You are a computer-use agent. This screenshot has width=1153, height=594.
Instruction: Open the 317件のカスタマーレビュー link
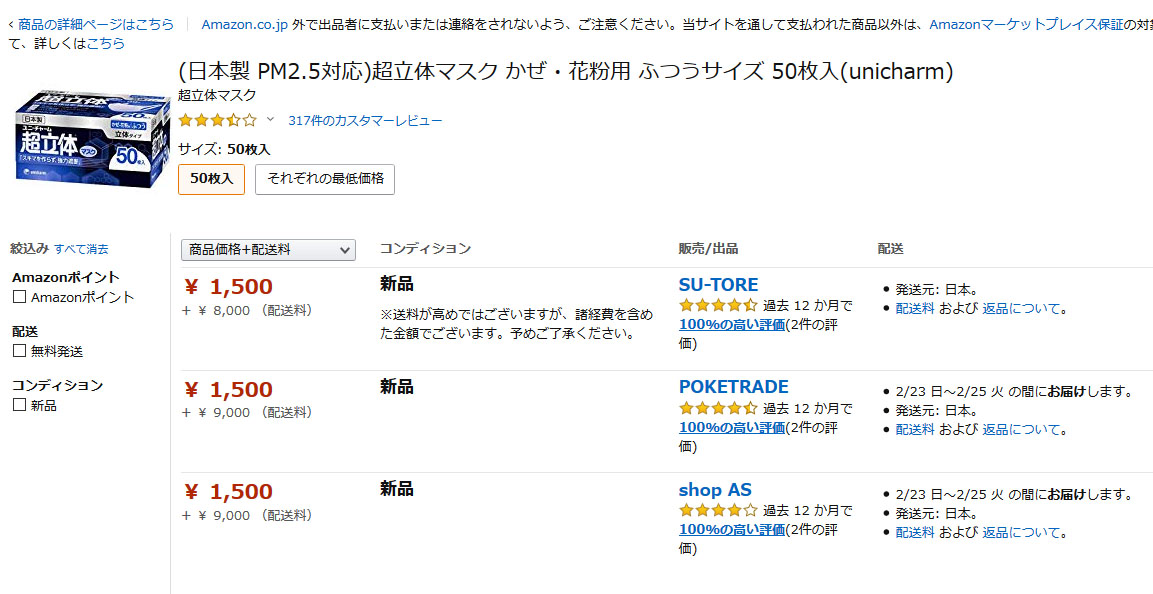(365, 121)
